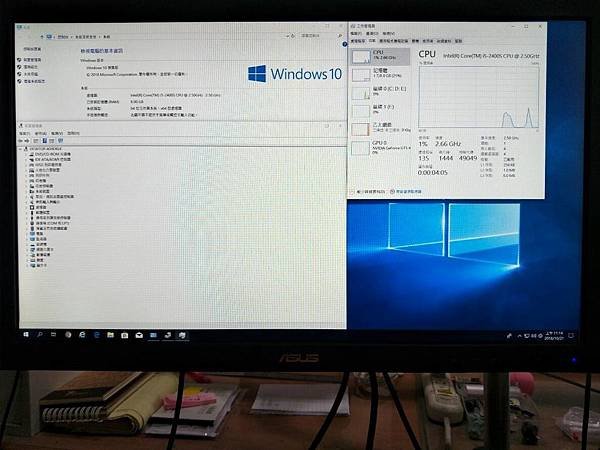
Task: Switch to Task Manager 詳細資料 tab
Action: pos(444,41)
